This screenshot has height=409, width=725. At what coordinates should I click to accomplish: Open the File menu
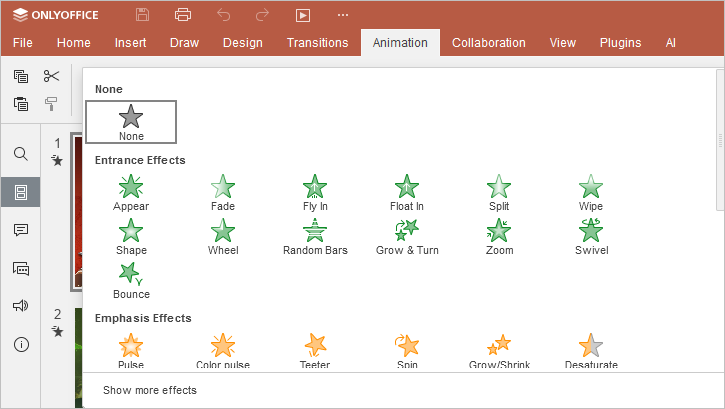pos(22,43)
